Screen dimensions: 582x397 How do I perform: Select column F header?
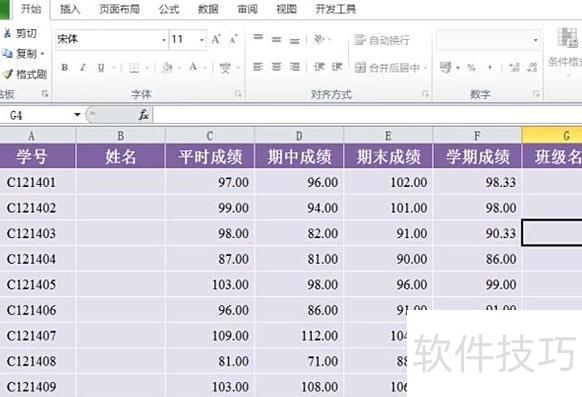pyautogui.click(x=477, y=136)
